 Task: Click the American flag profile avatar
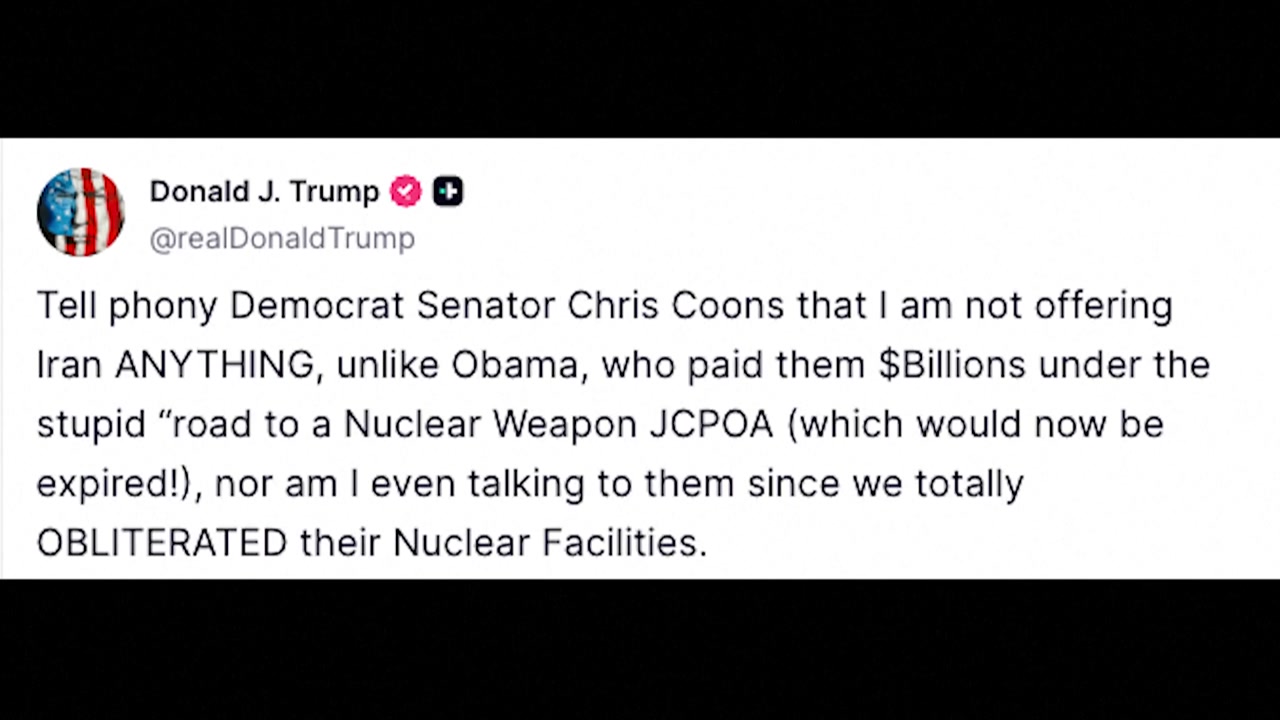click(80, 212)
